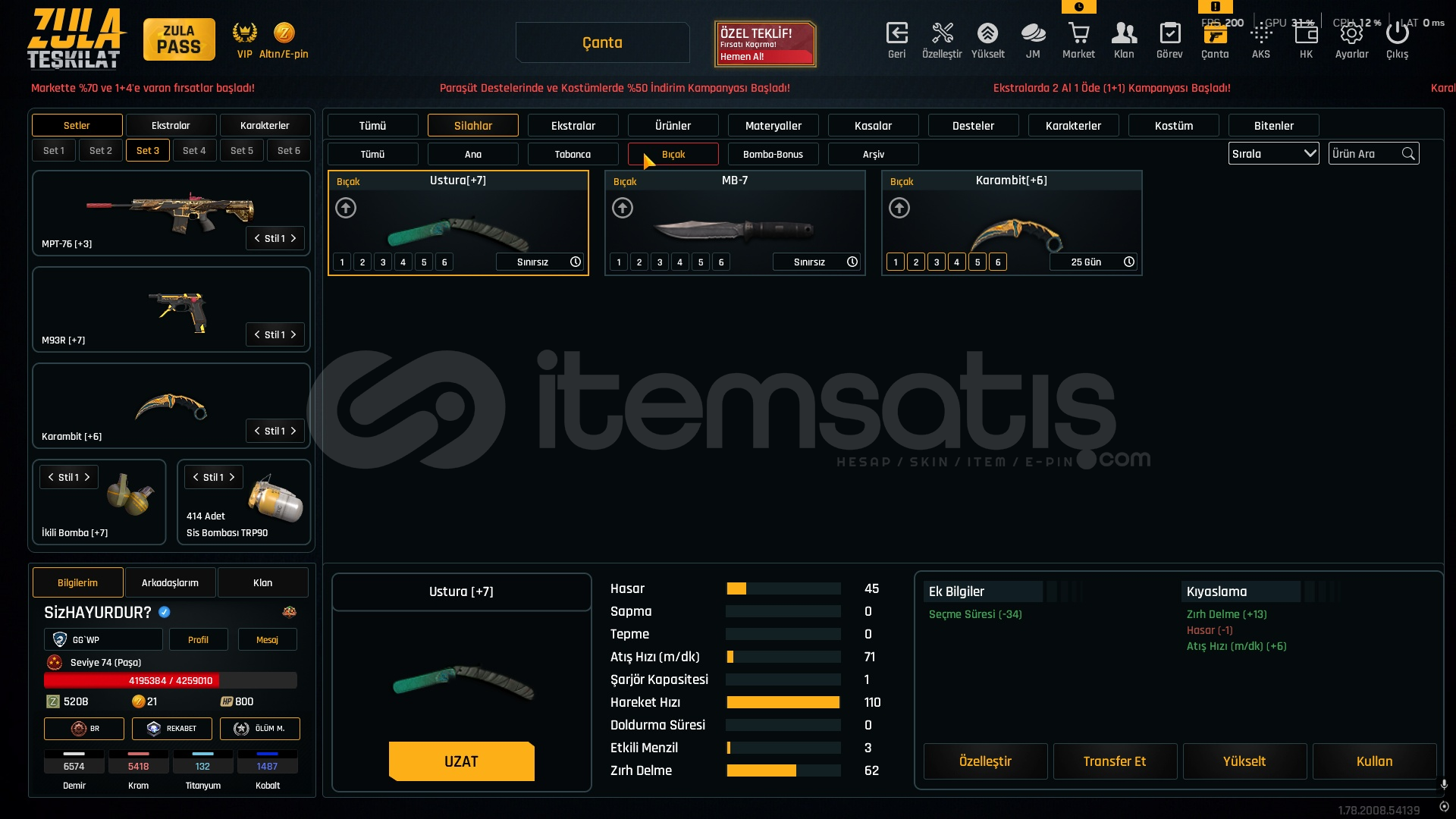
Task: Click the upgrade arrow on MB-7 card
Action: 623,208
